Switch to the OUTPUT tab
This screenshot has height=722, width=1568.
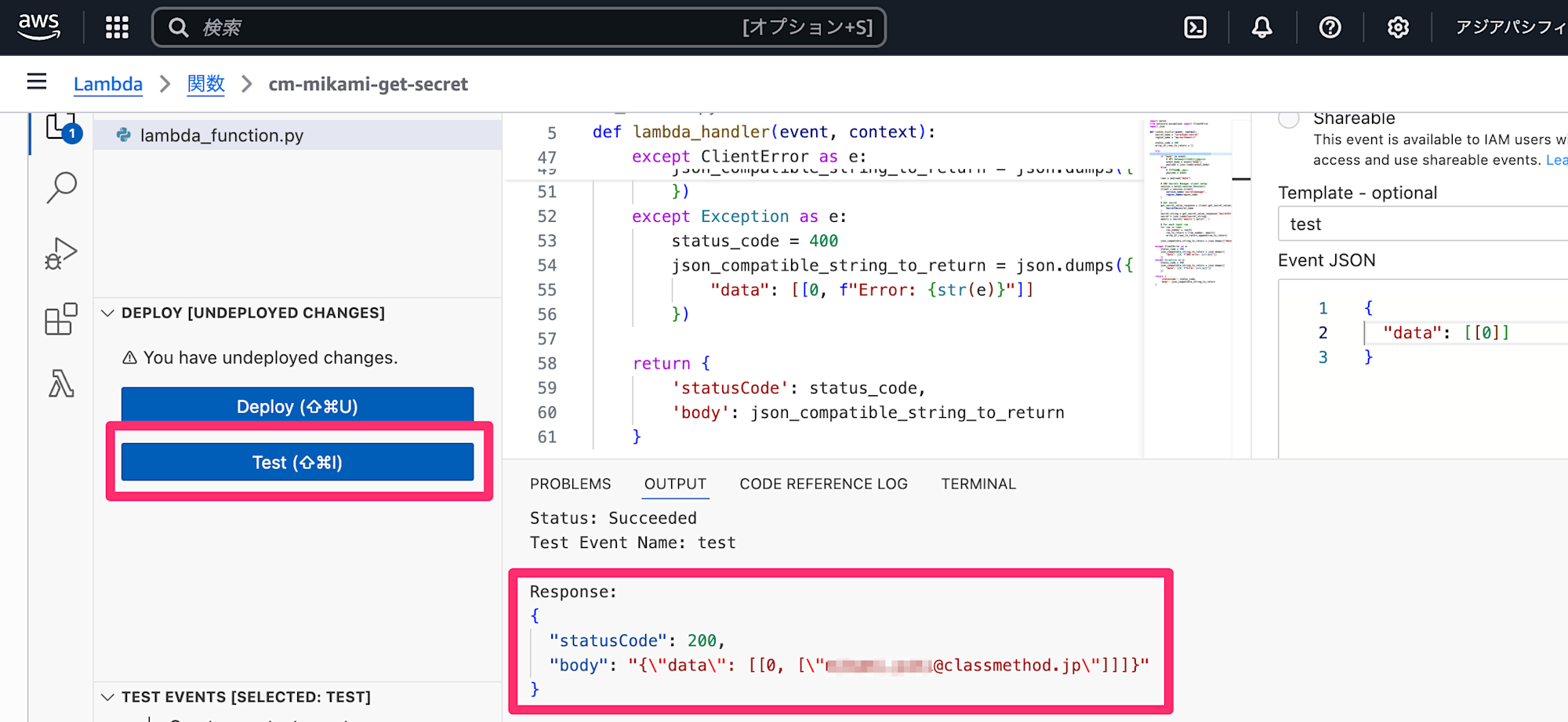[x=675, y=484]
